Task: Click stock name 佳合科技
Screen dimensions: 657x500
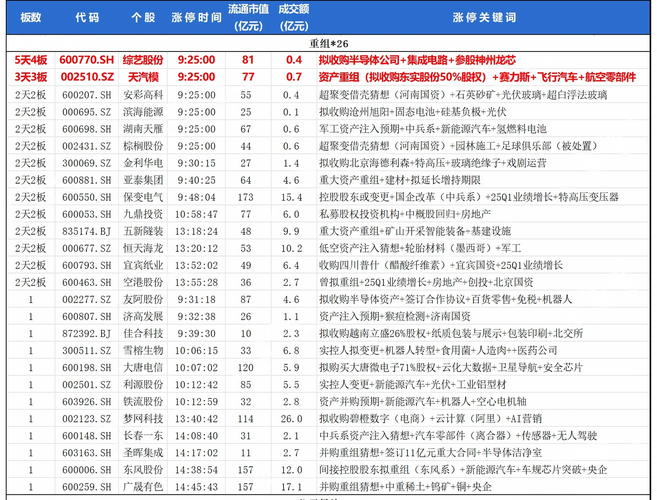Action: 143,334
